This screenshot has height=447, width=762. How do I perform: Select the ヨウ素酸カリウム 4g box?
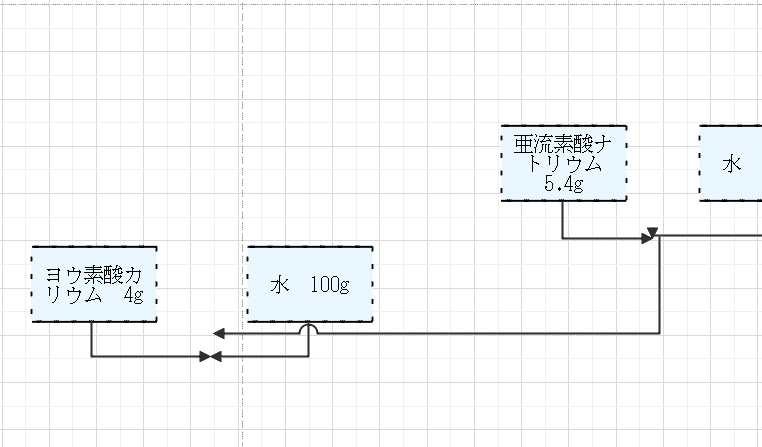click(94, 284)
